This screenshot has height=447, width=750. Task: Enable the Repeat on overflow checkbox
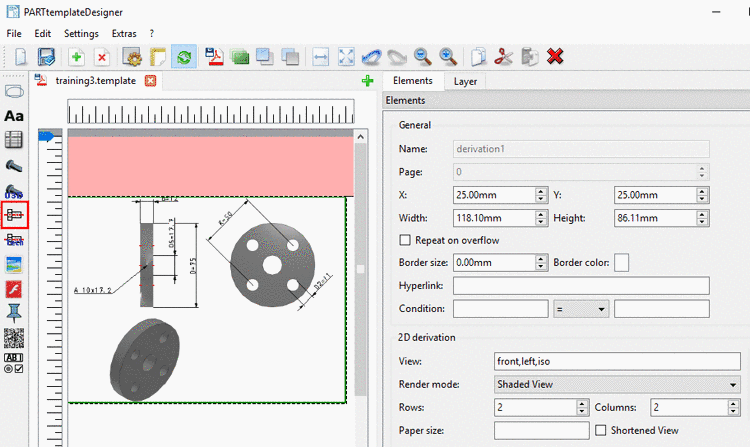405,240
